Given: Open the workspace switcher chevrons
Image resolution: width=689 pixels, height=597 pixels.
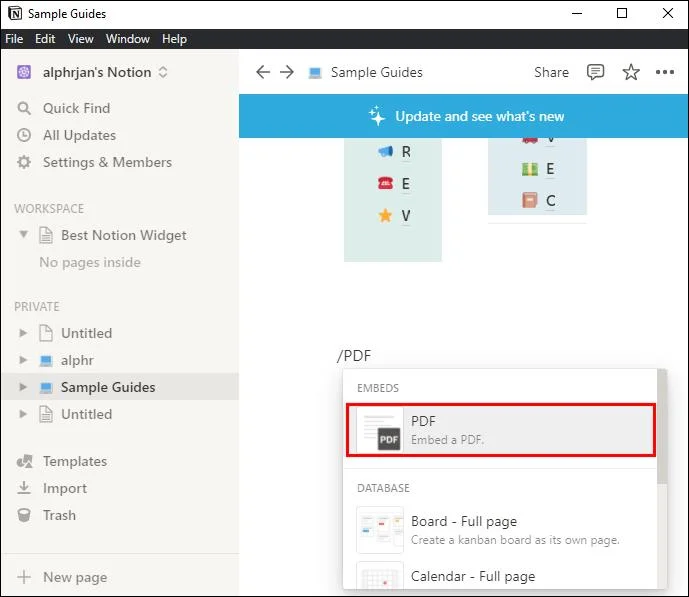Looking at the screenshot, I should [x=163, y=72].
